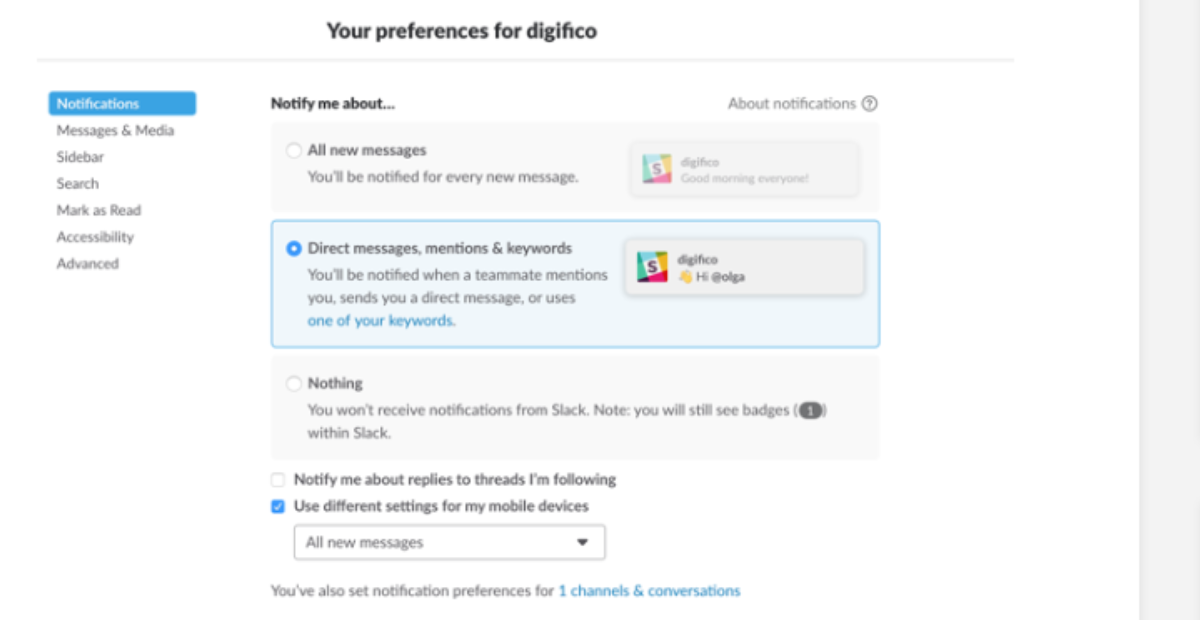1200x620 pixels.
Task: Select Direct messages, mentions & keywords
Action: point(294,247)
